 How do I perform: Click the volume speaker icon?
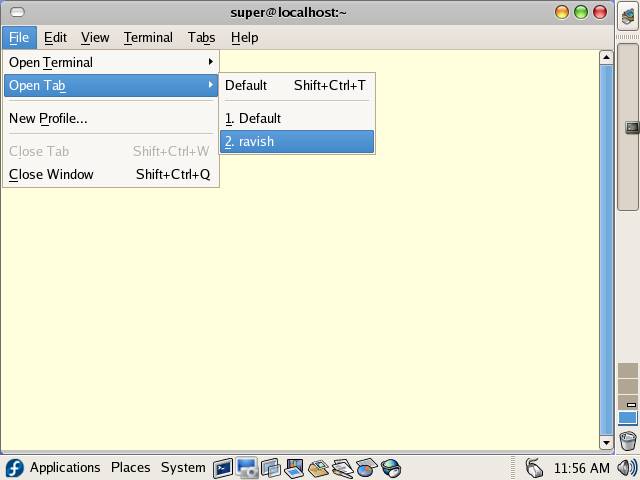click(x=627, y=468)
